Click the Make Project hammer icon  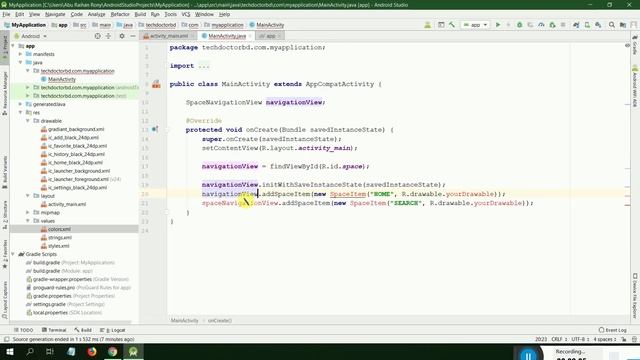point(452,25)
